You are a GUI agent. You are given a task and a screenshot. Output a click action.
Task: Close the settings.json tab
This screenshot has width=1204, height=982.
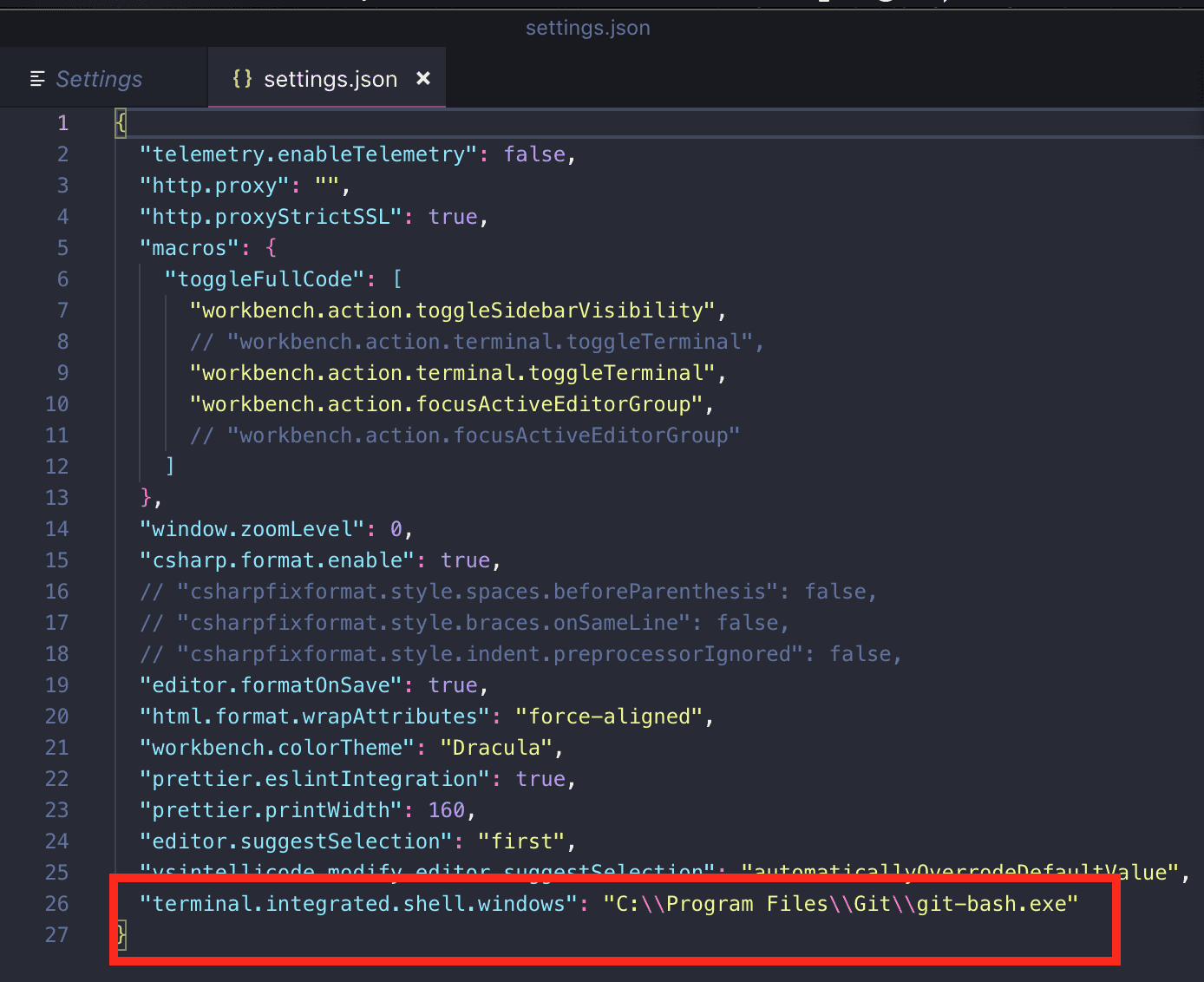coord(423,78)
